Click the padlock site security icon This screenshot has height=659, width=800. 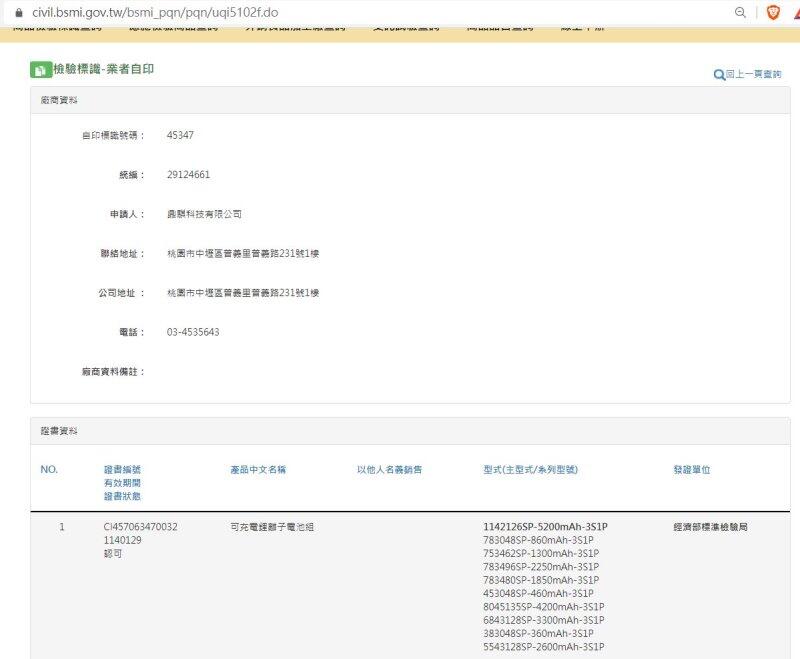pyautogui.click(x=18, y=12)
